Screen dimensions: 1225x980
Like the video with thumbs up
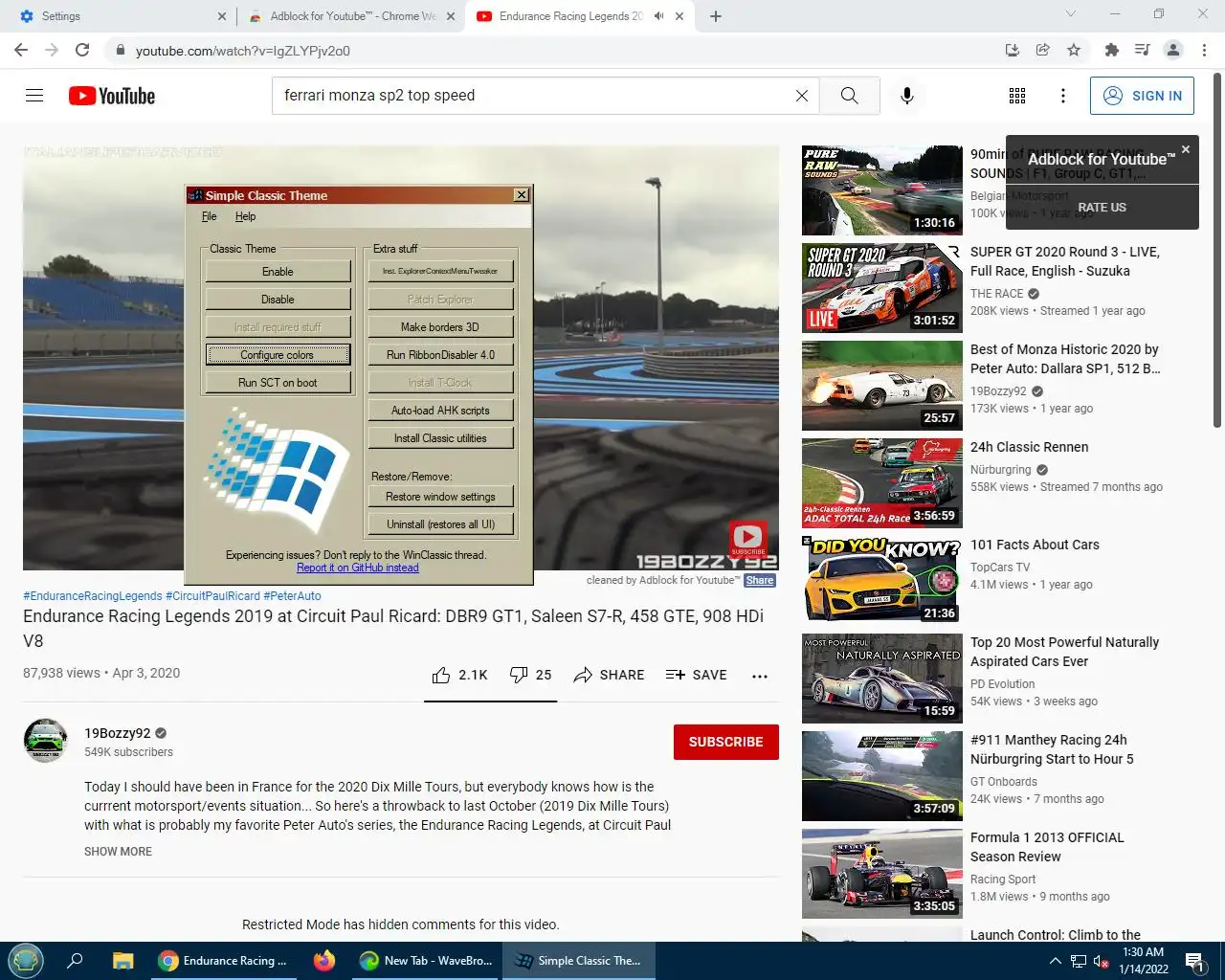[x=459, y=675]
